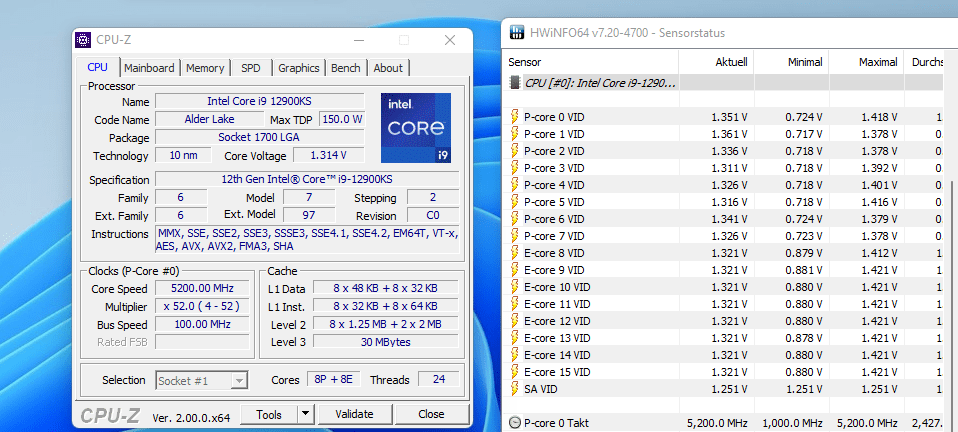958x432 pixels.
Task: Click the Multiplier field x 52.0 ( 4 - 52 )
Action: click(202, 306)
